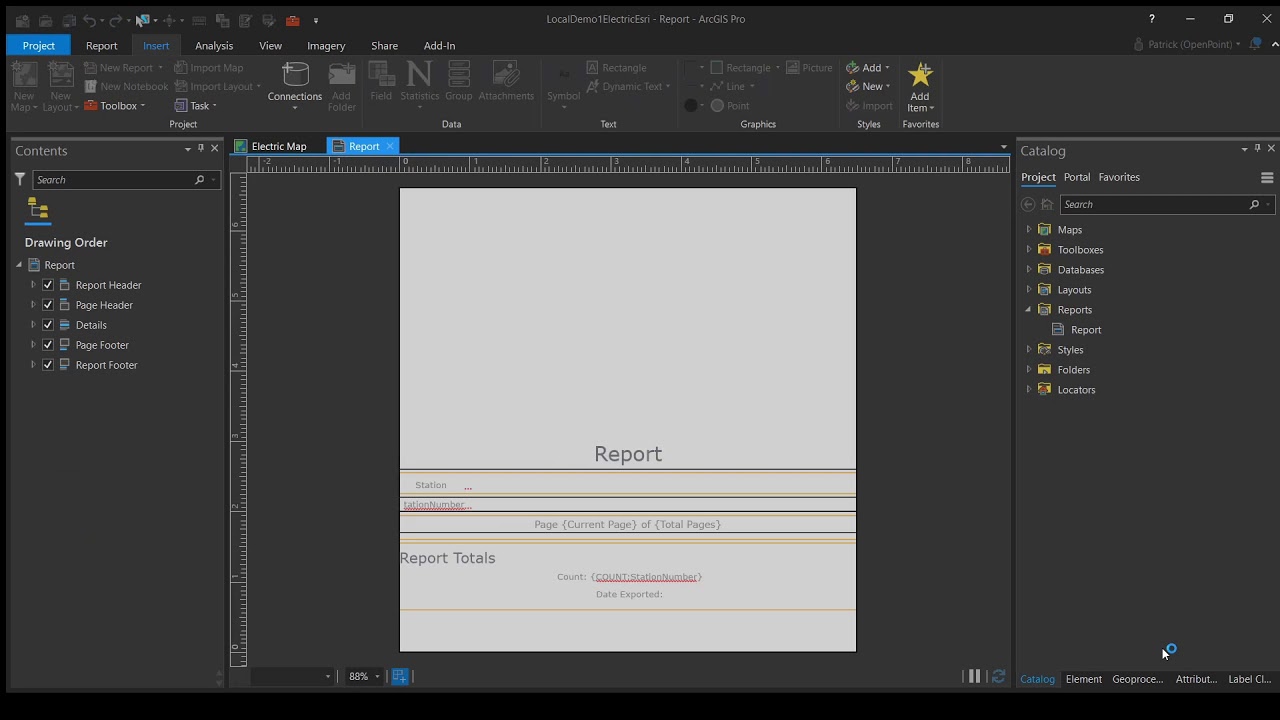Viewport: 1280px width, 720px height.
Task: Expand the Toolboxes node in Catalog
Action: click(1028, 249)
